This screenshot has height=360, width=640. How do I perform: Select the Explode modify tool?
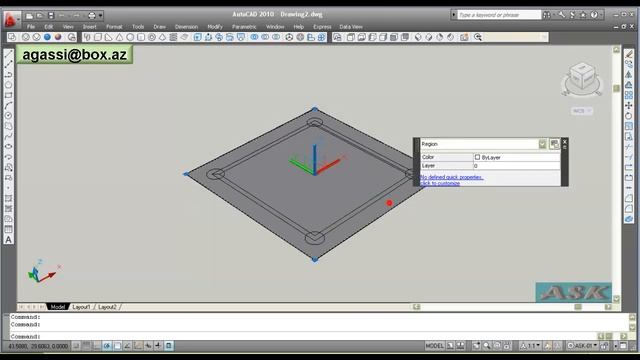[x=629, y=219]
